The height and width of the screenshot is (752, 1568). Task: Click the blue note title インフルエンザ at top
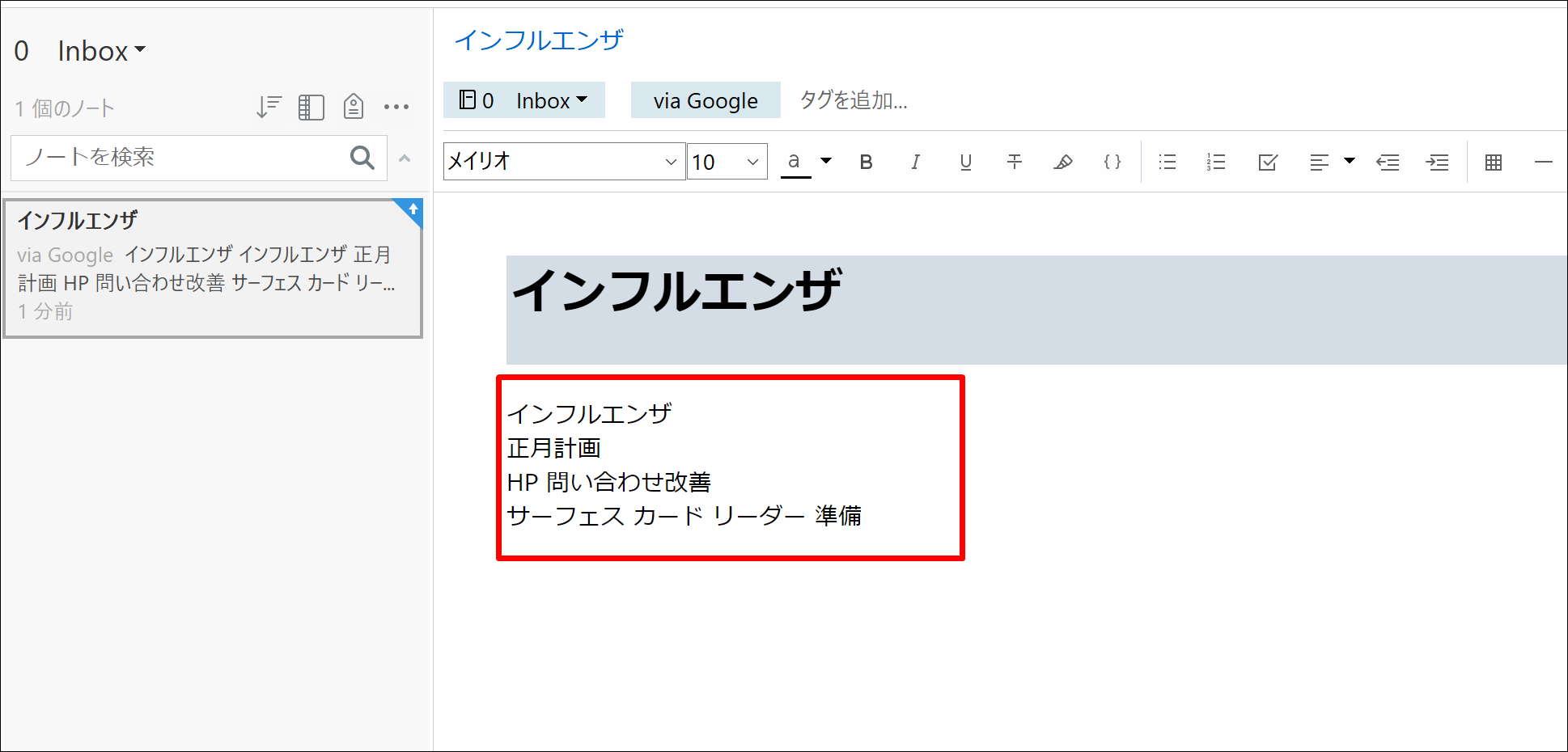tap(539, 40)
